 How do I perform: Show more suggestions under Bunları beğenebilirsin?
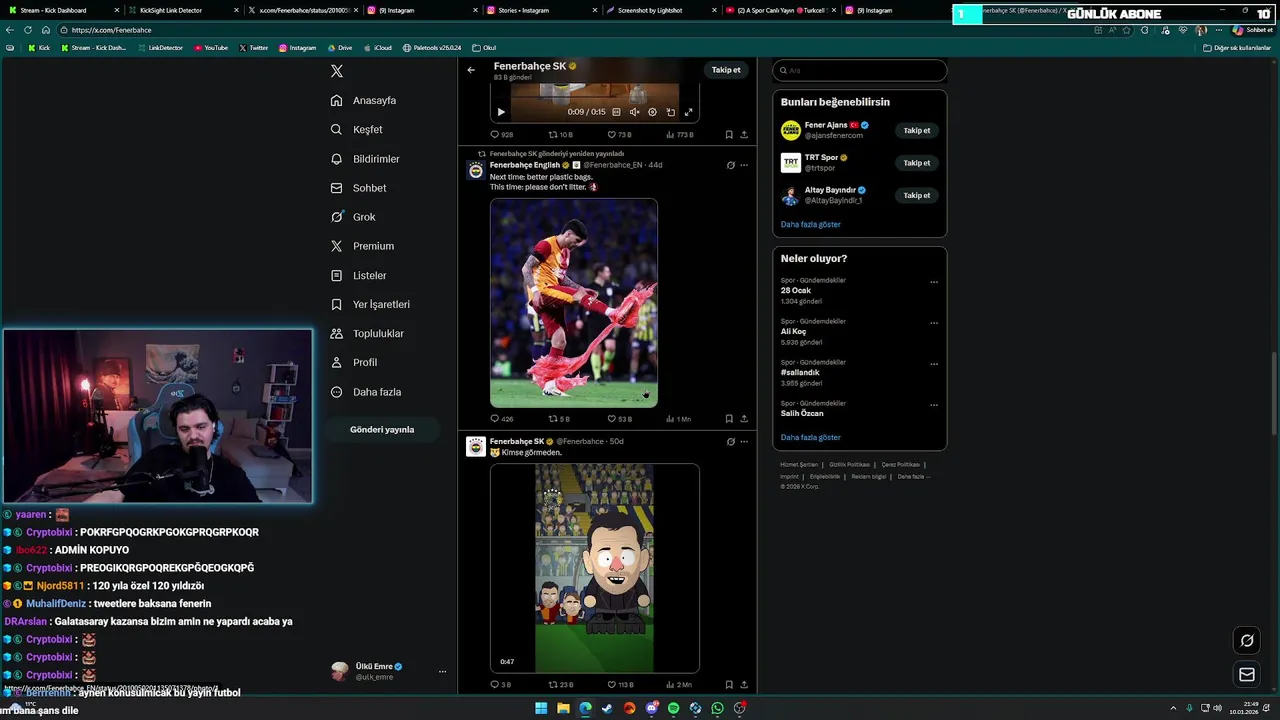pyautogui.click(x=810, y=225)
